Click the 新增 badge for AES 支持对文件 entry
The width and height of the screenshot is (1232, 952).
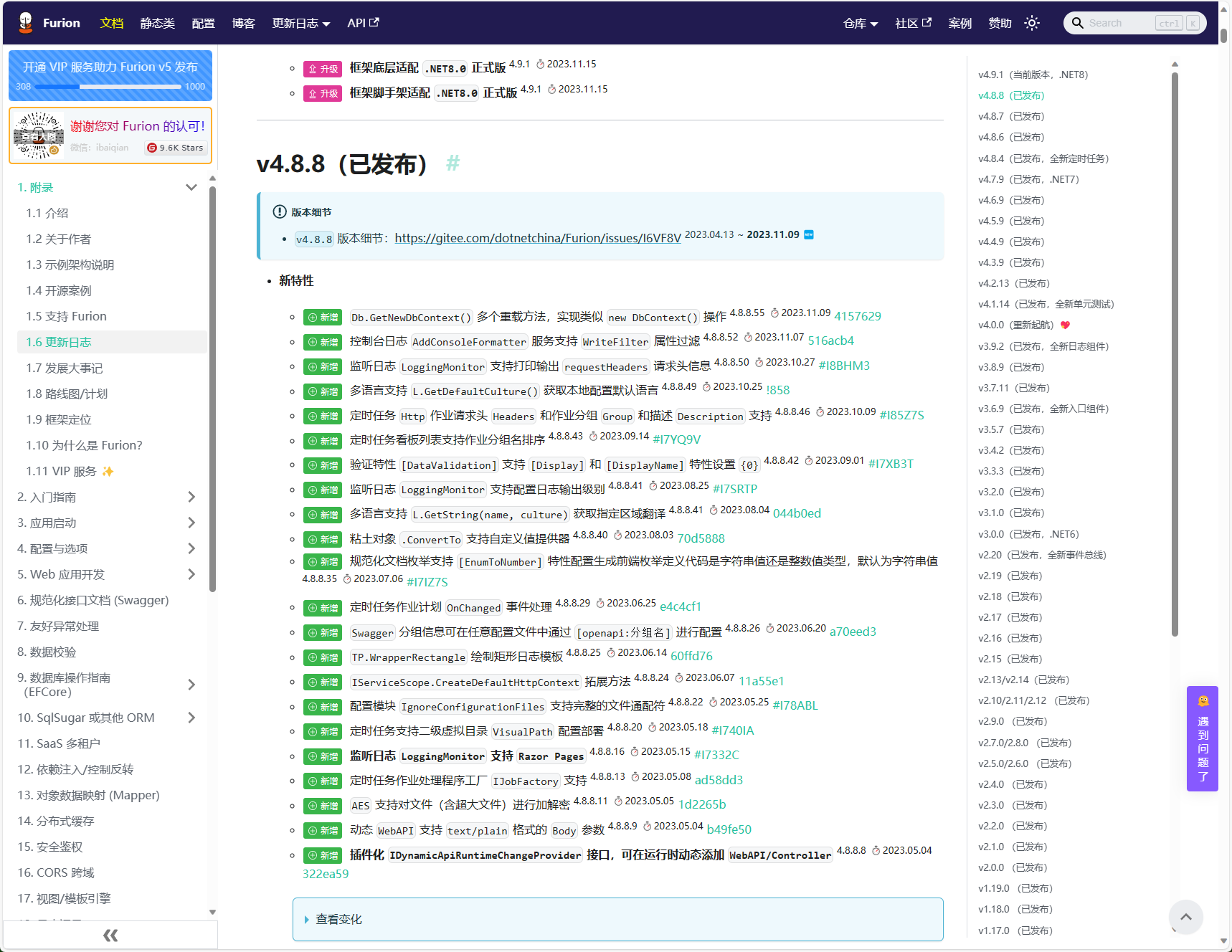pos(322,806)
